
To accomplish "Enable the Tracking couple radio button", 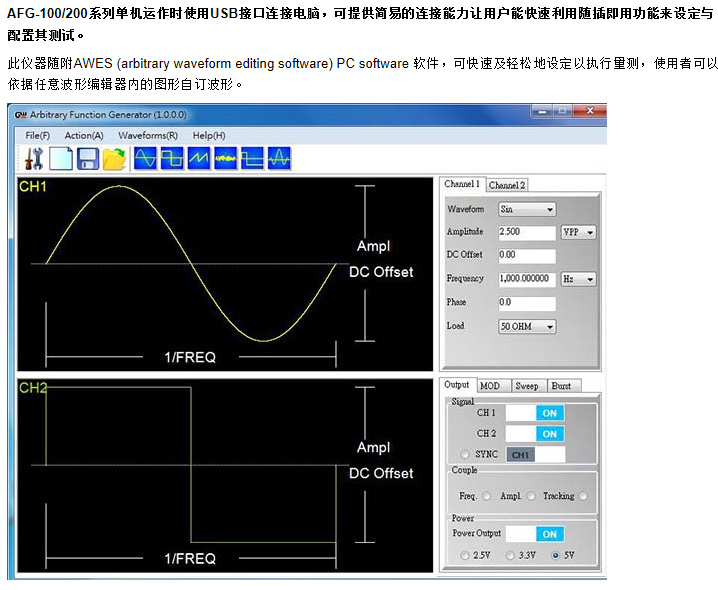I will pyautogui.click(x=583, y=496).
